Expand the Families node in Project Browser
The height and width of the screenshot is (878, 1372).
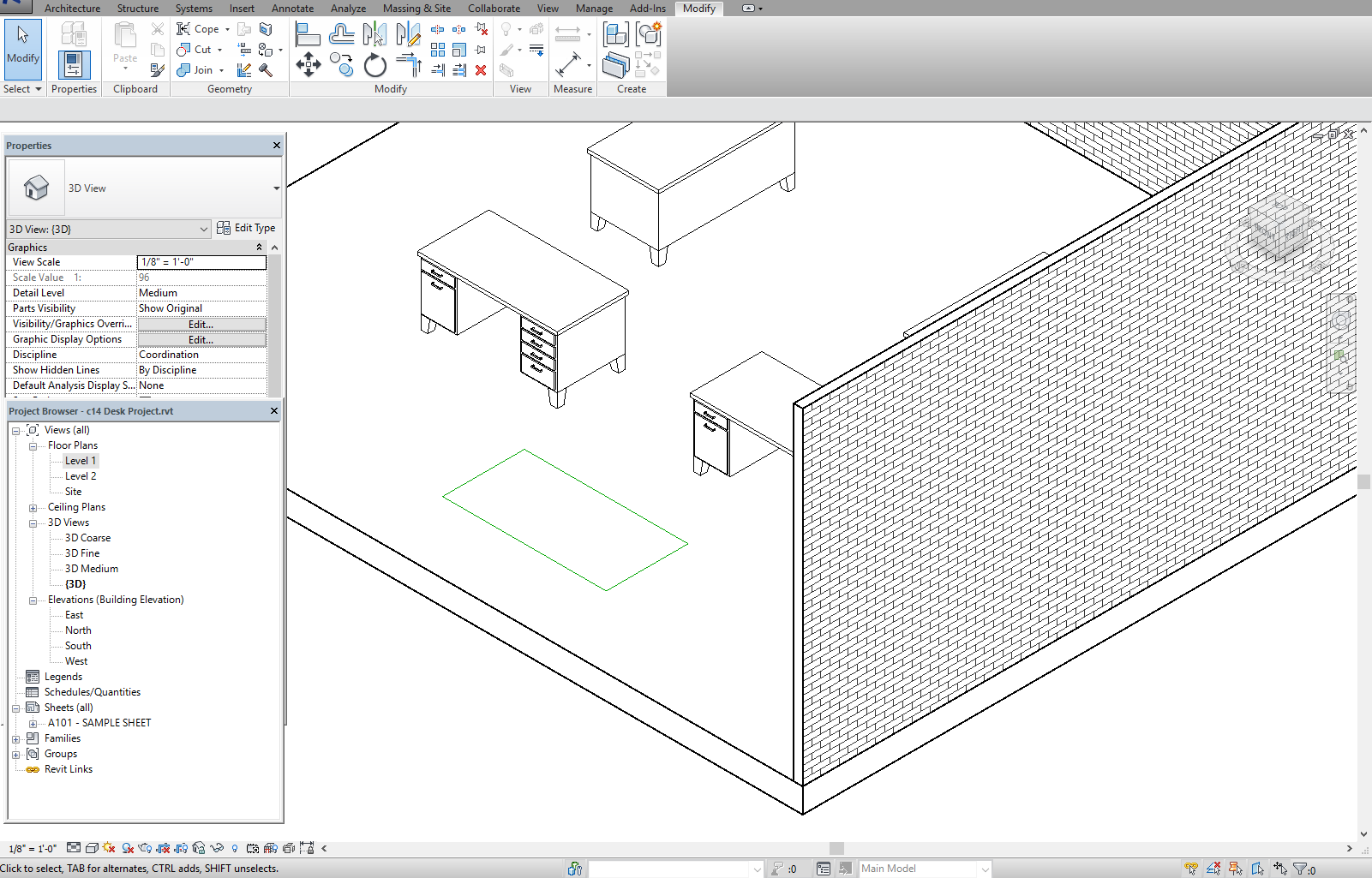click(16, 738)
